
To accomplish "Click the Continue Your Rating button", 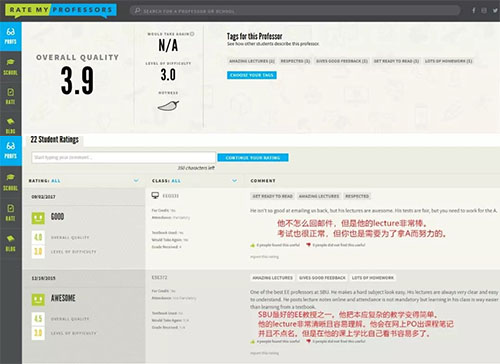I will 253,157.
